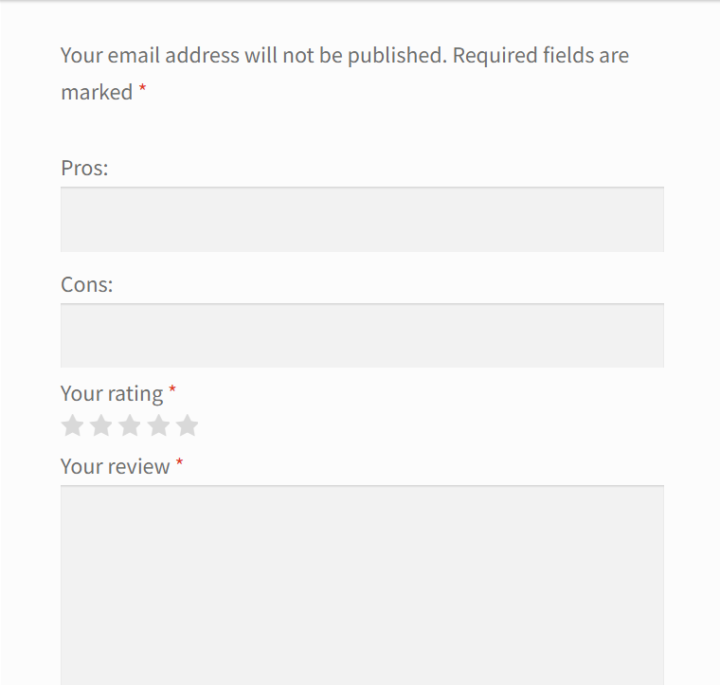Click the 'Your rating' label text

tap(111, 393)
